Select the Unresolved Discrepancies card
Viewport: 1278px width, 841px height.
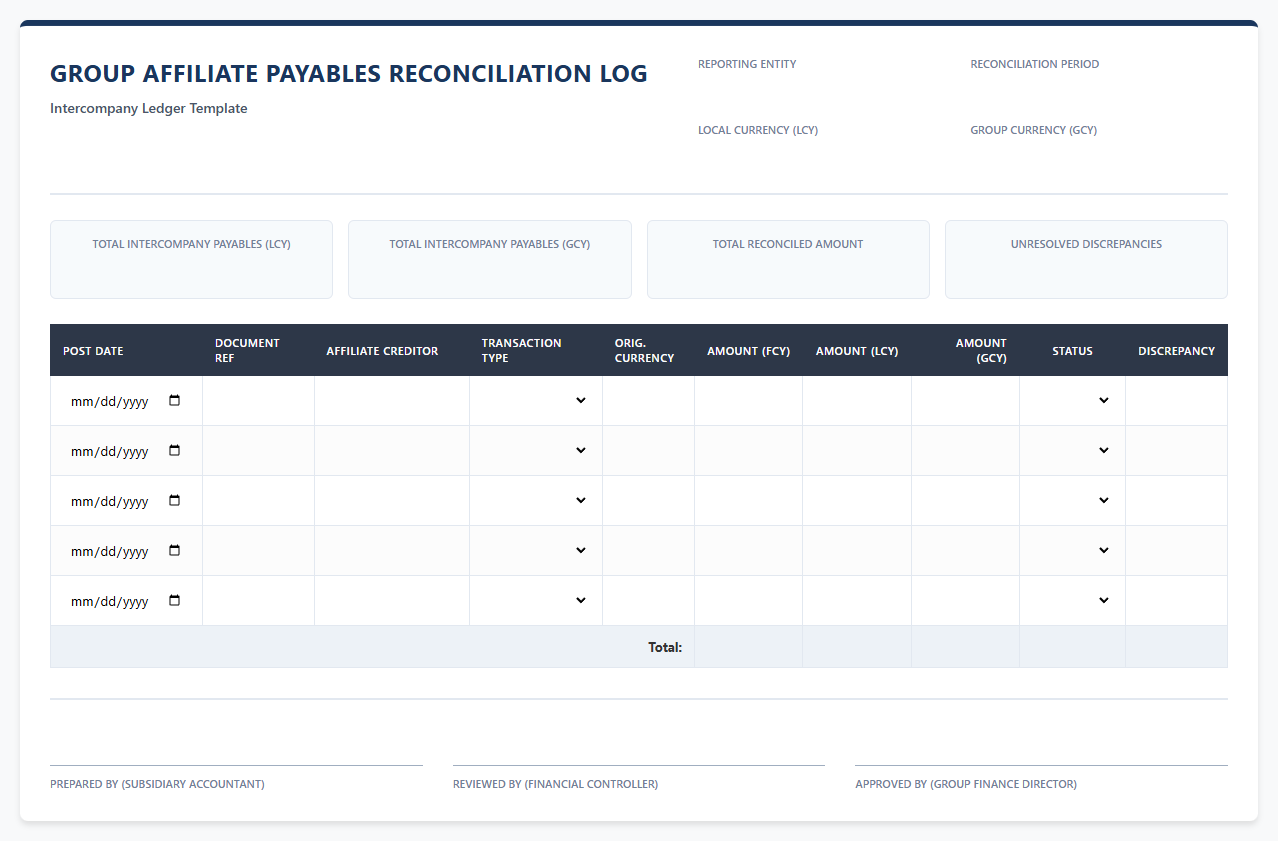[x=1086, y=259]
